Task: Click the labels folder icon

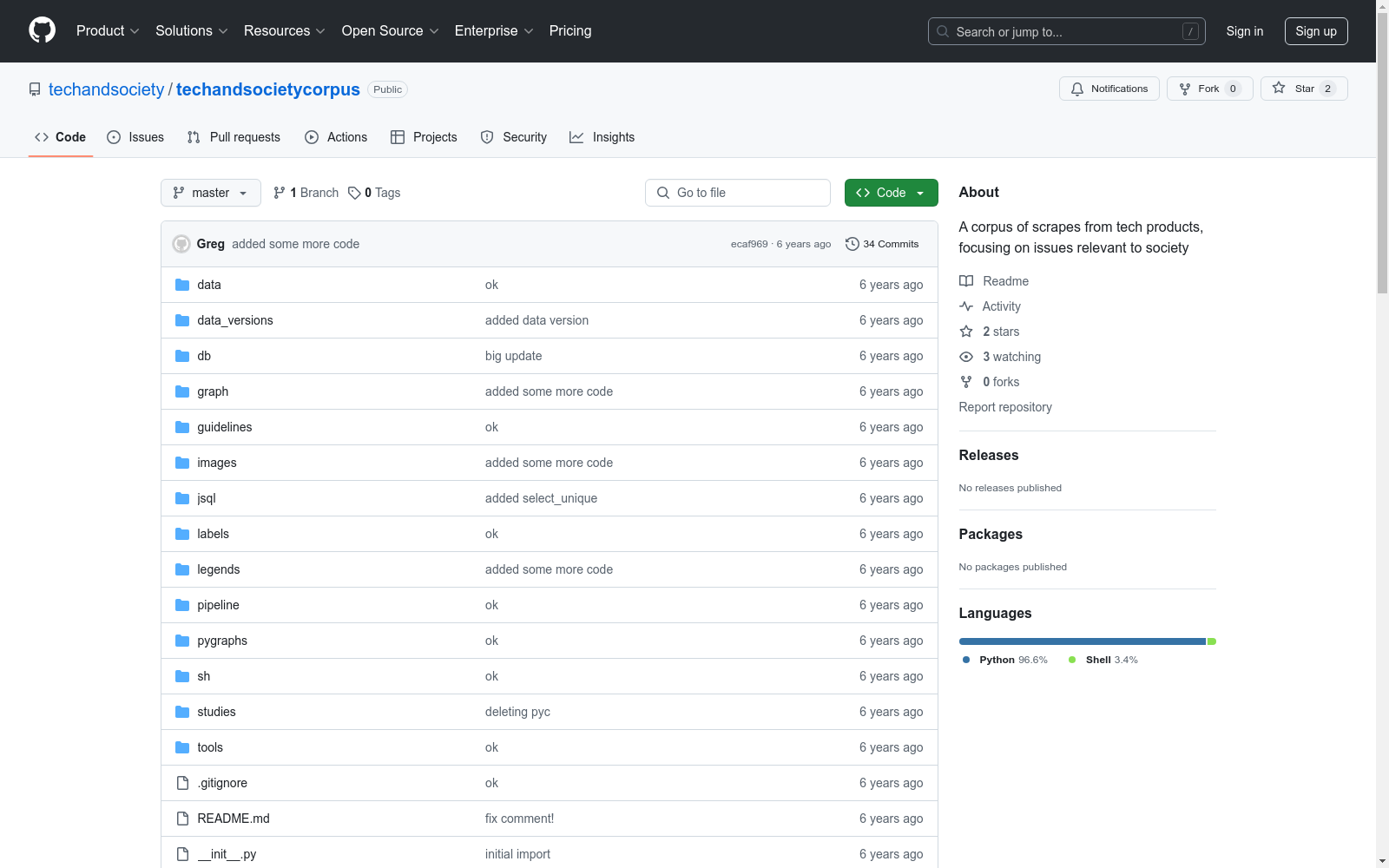Action: tap(182, 534)
